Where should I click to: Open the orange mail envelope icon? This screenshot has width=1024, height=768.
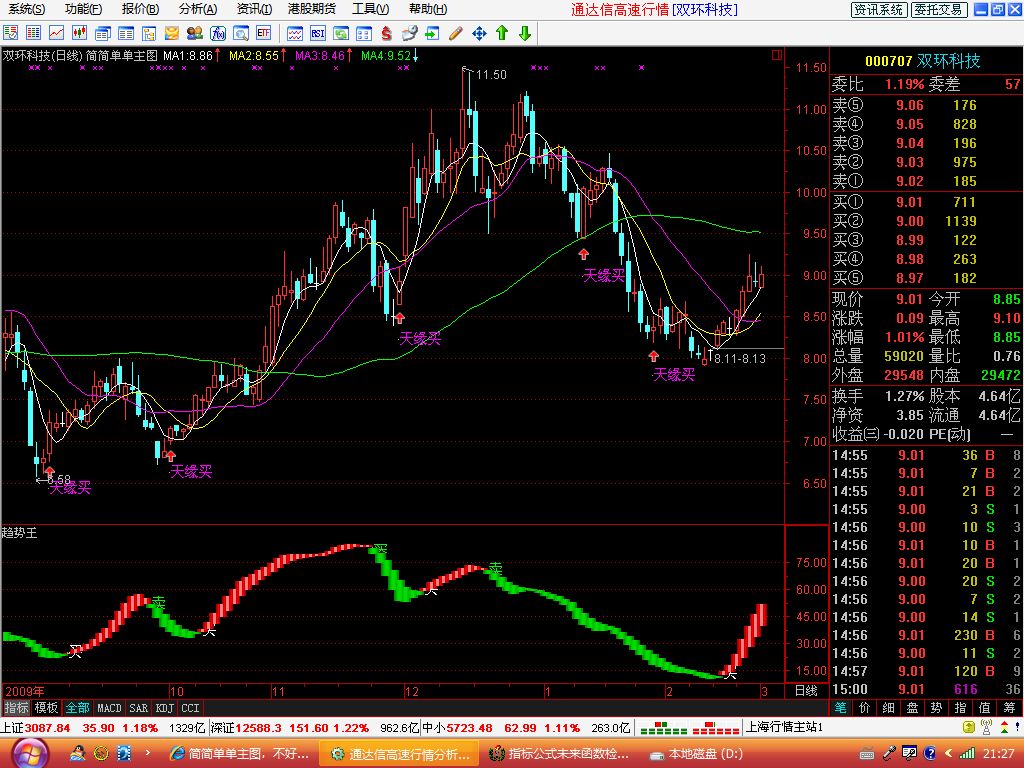tap(172, 33)
